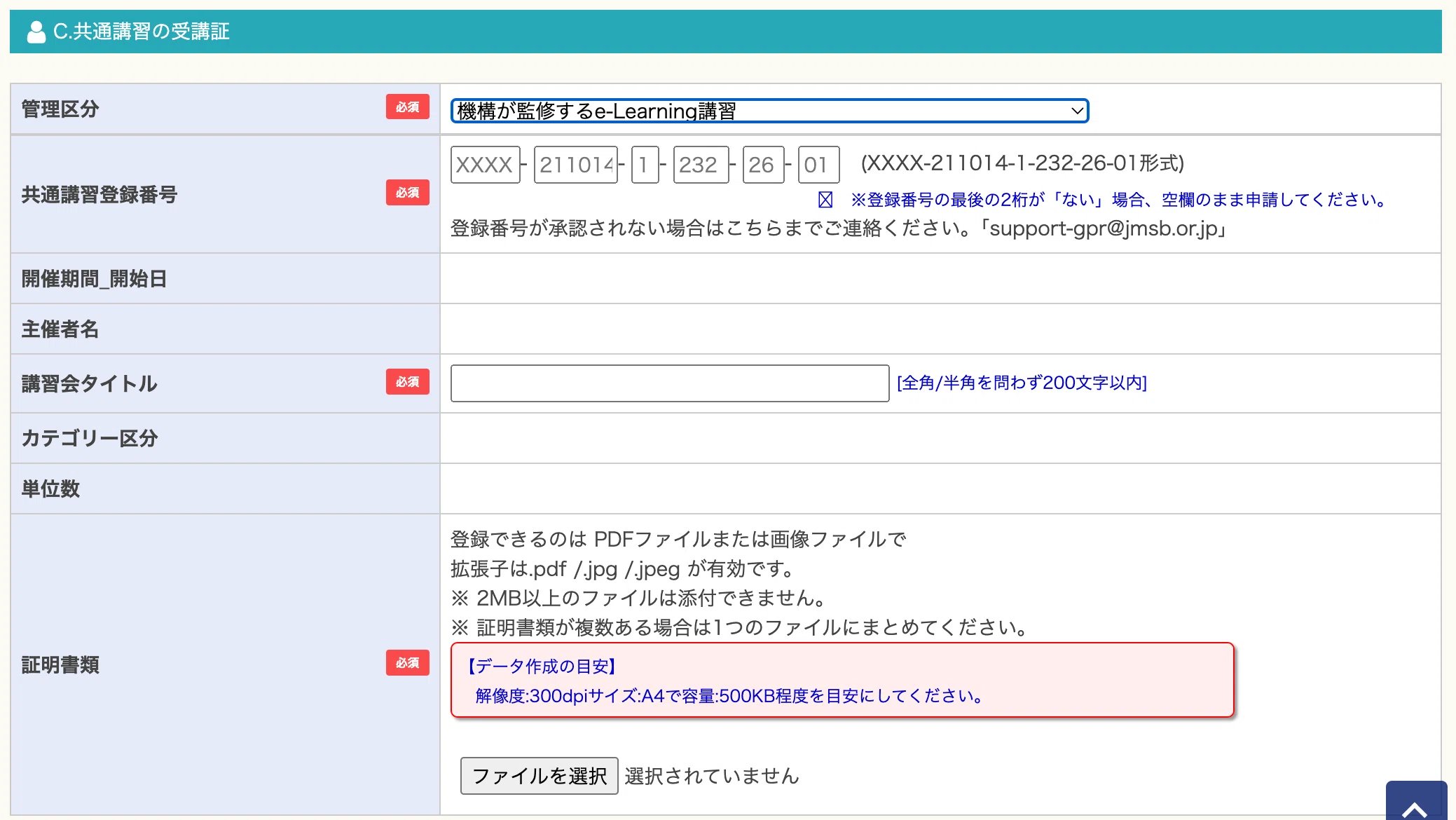Click the 講習会タイトル label
The width and height of the screenshot is (1456, 820).
point(90,384)
